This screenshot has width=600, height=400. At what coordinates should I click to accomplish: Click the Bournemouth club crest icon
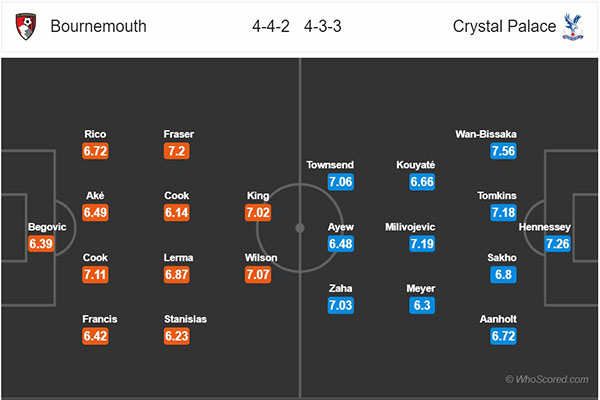(x=26, y=26)
